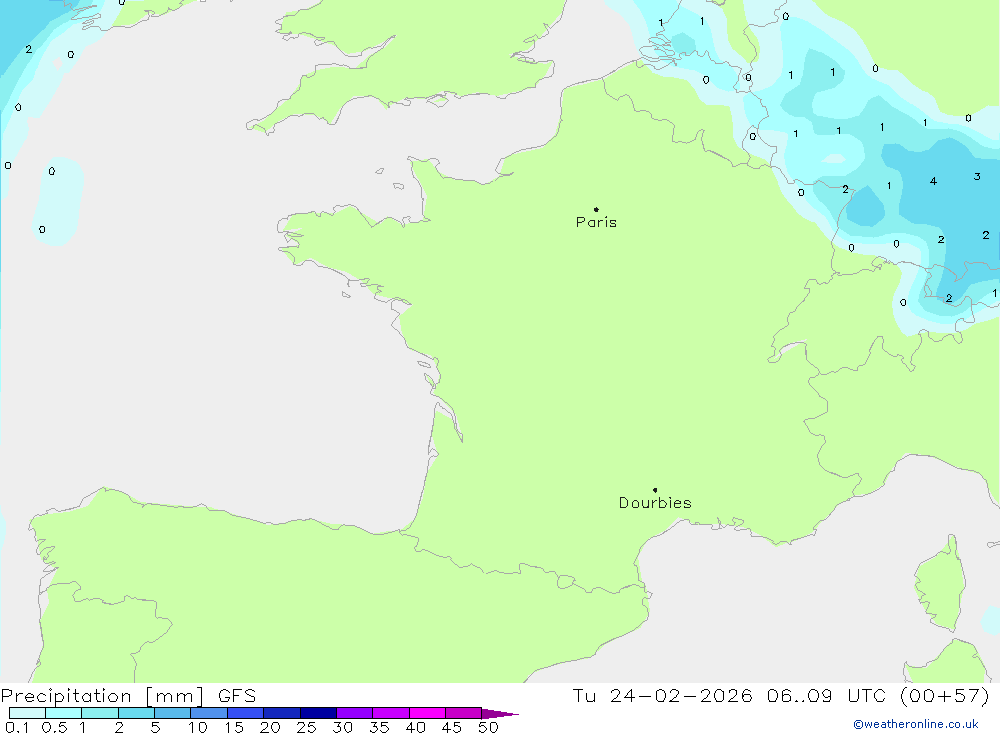
Task: Pick the 25–30 mm legend swatch
Action: click(x=318, y=713)
